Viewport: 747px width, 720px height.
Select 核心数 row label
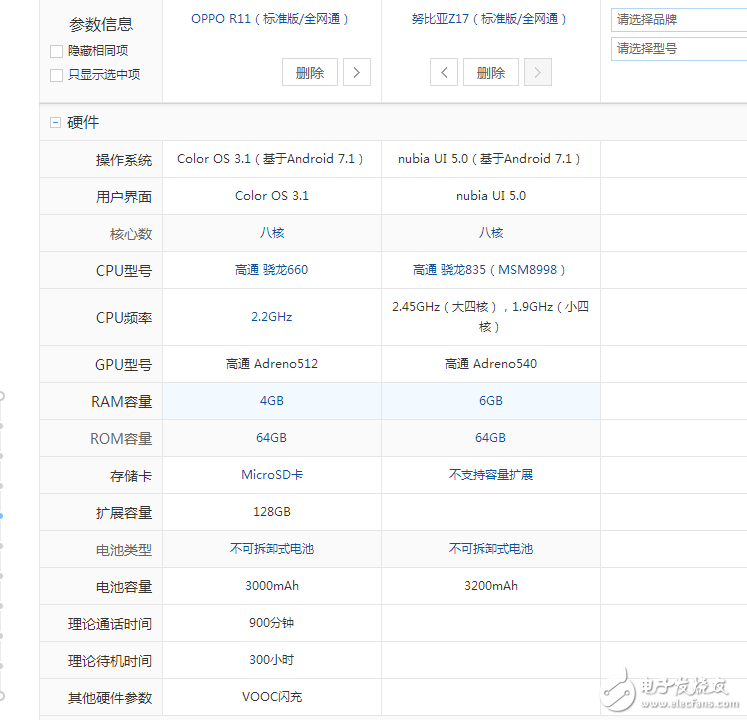pyautogui.click(x=131, y=234)
